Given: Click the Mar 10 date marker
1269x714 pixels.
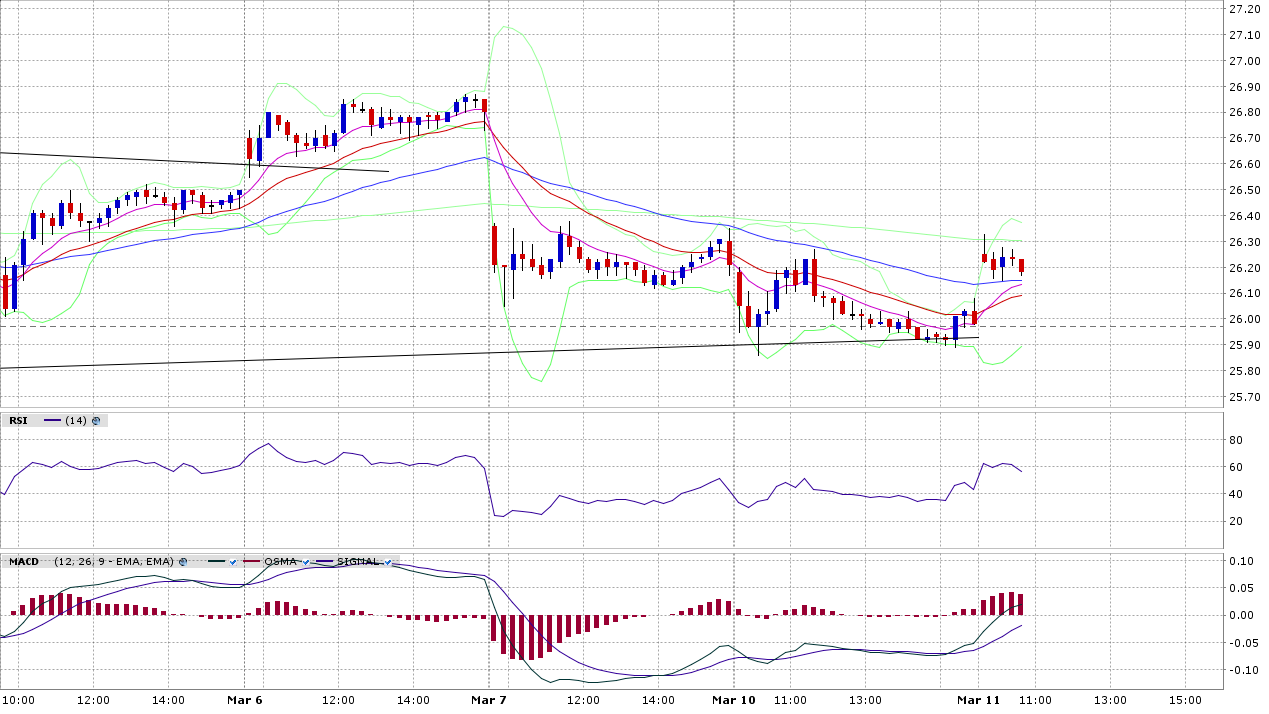Looking at the screenshot, I should click(x=733, y=700).
